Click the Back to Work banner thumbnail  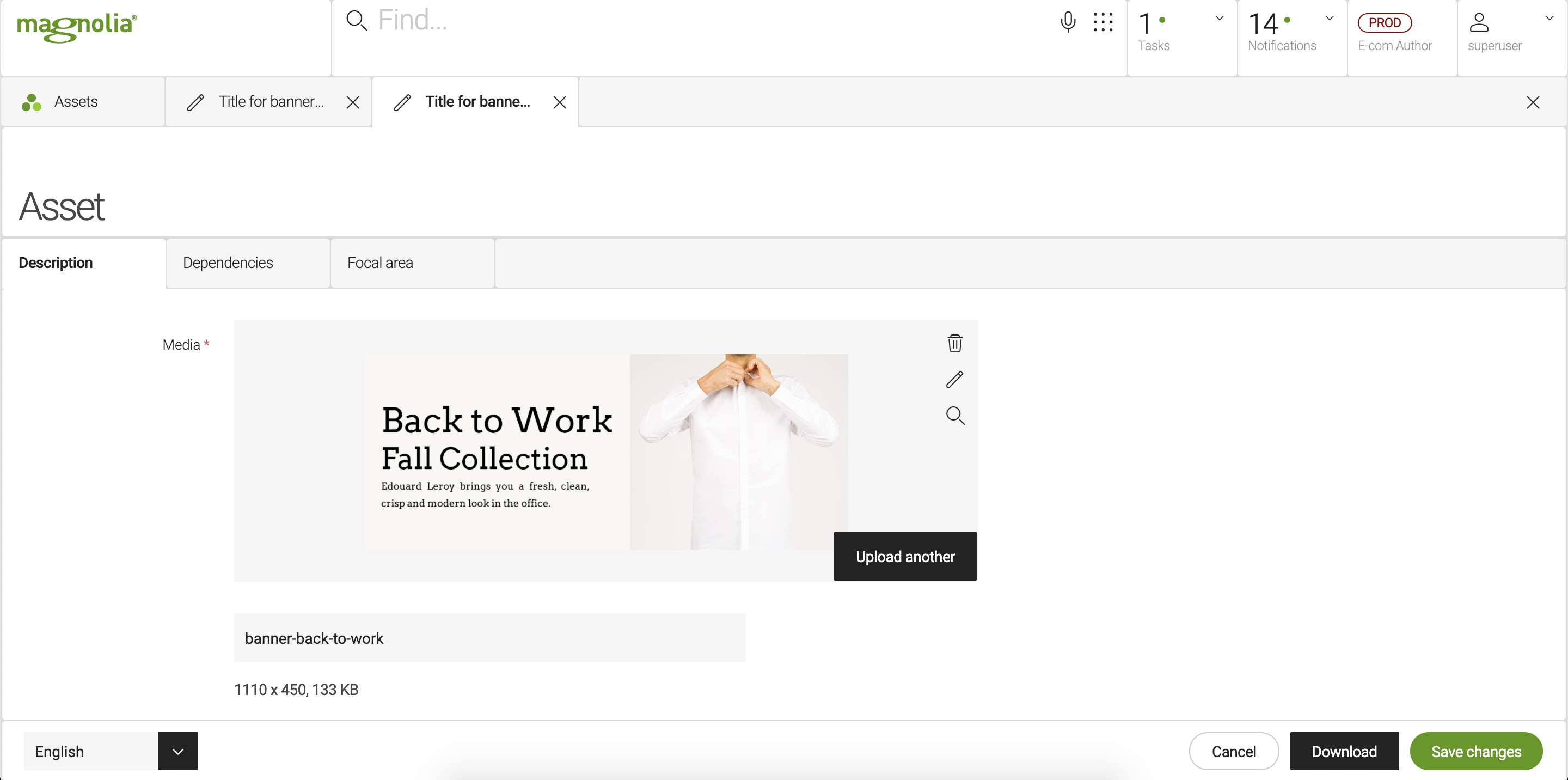[607, 452]
